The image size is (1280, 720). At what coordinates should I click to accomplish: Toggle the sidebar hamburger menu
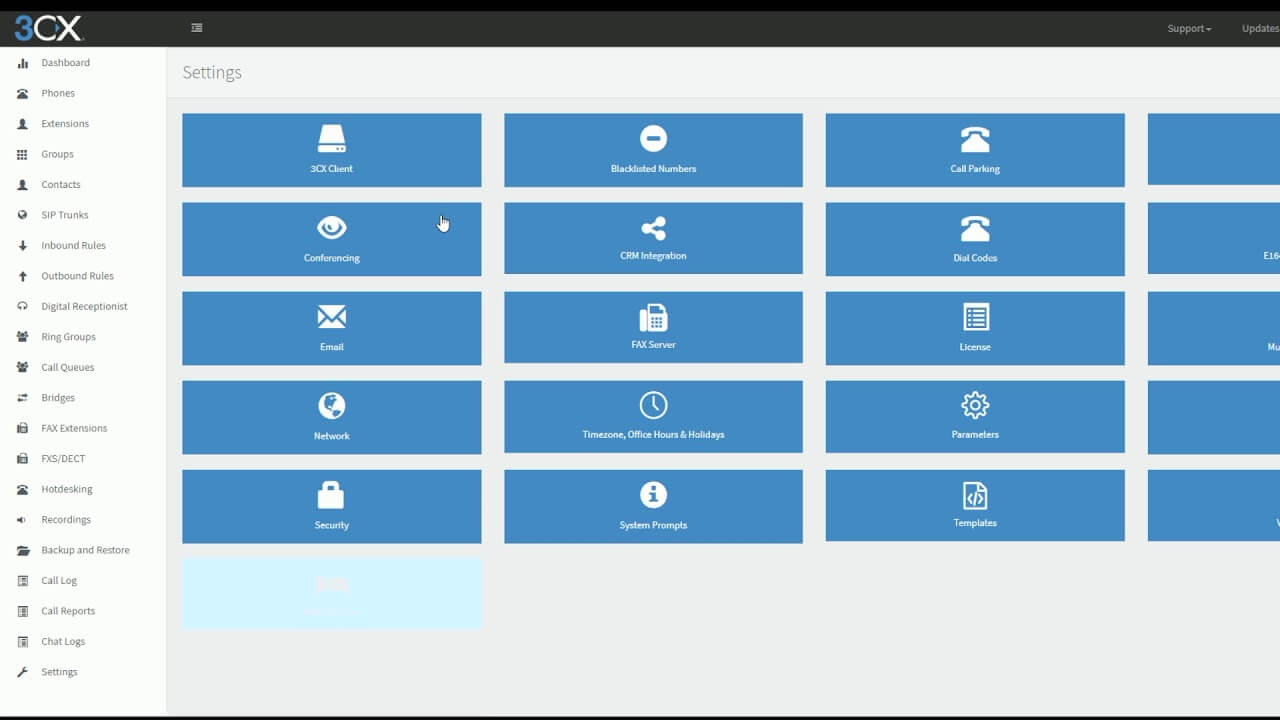[x=197, y=28]
